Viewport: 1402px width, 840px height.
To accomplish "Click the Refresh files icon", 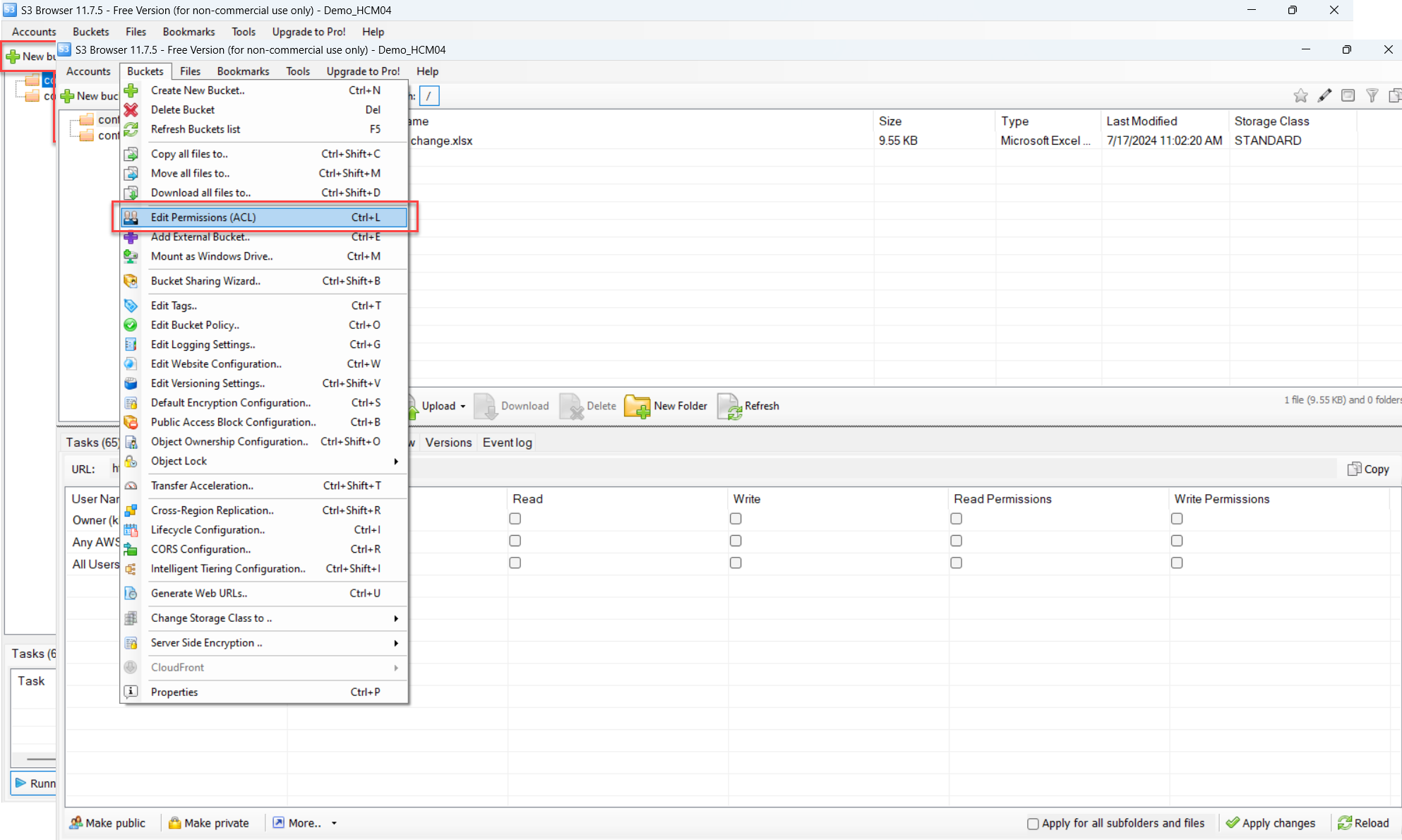I will 729,406.
